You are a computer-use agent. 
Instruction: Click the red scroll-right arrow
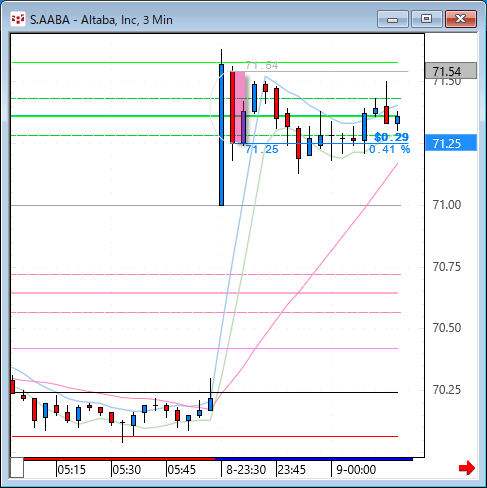[x=467, y=468]
